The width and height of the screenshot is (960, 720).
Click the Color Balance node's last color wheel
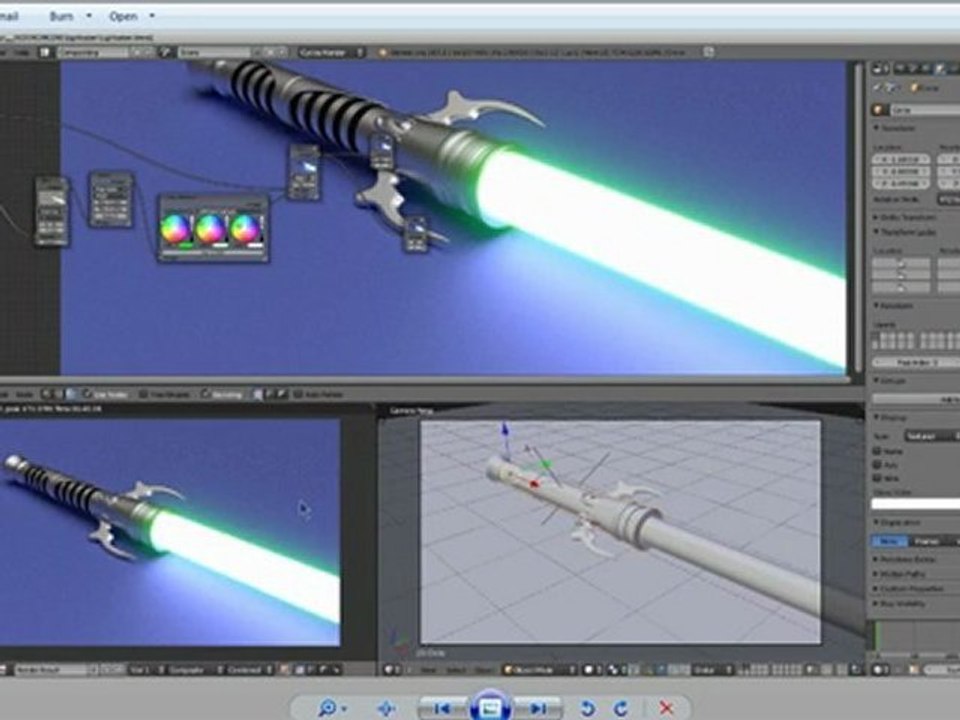click(246, 228)
